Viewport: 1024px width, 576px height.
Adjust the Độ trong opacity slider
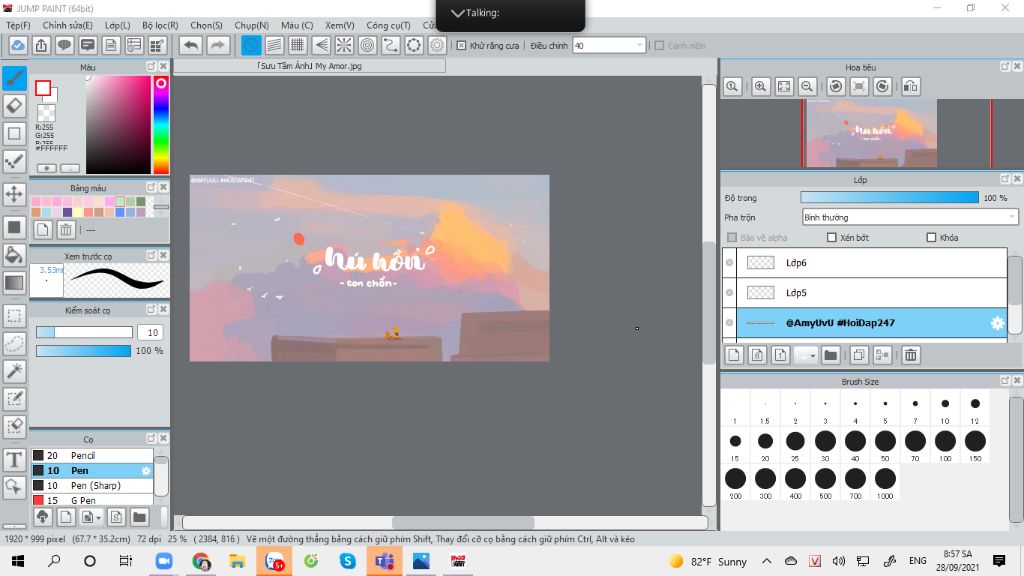tap(889, 198)
